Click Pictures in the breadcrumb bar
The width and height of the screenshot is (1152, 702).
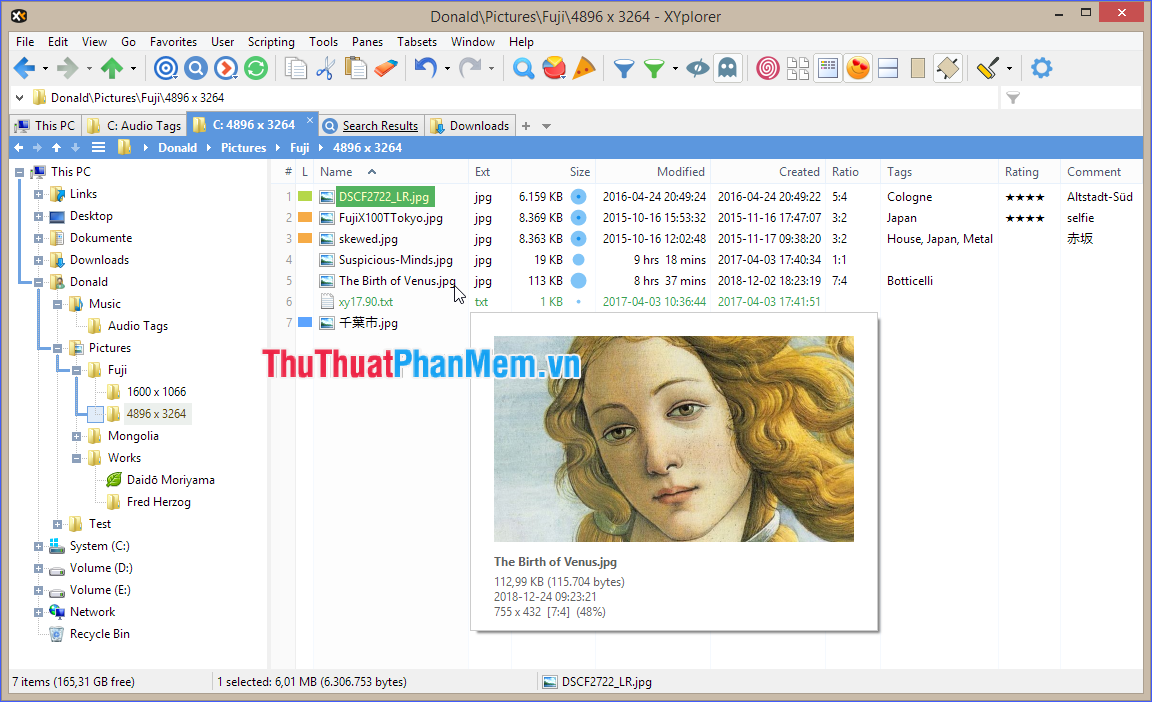point(243,148)
